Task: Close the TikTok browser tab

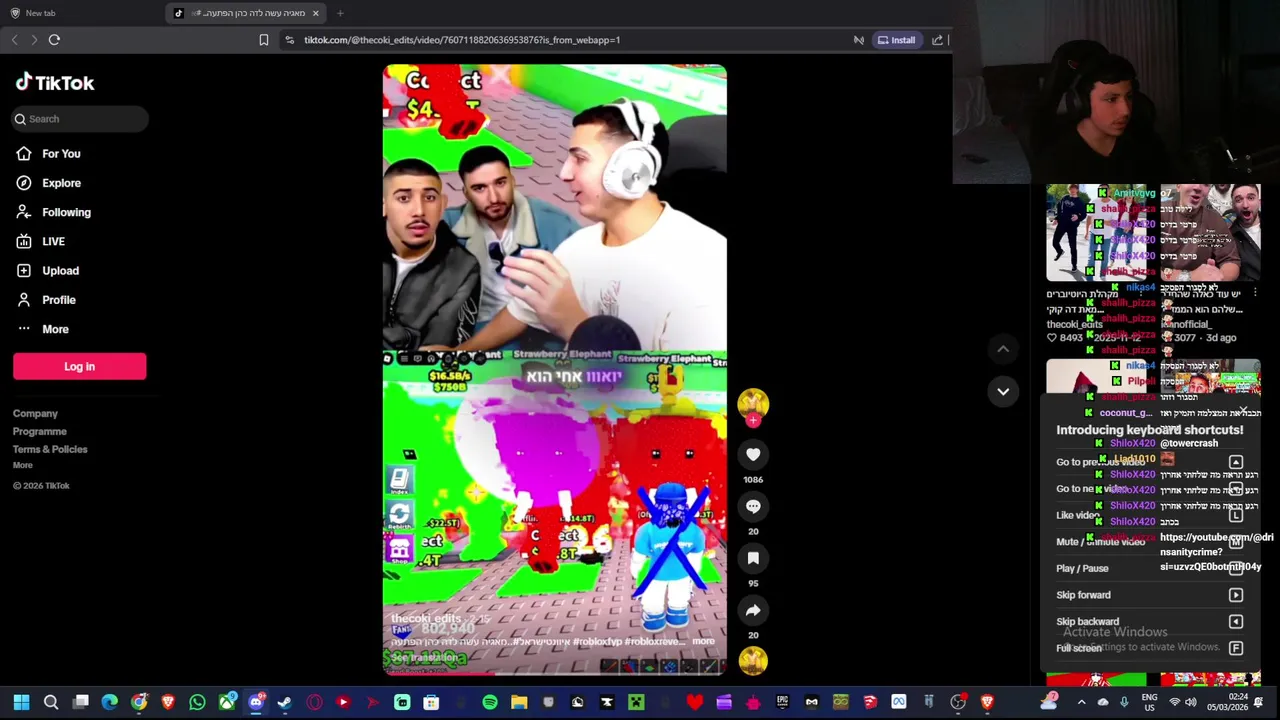Action: [x=316, y=13]
